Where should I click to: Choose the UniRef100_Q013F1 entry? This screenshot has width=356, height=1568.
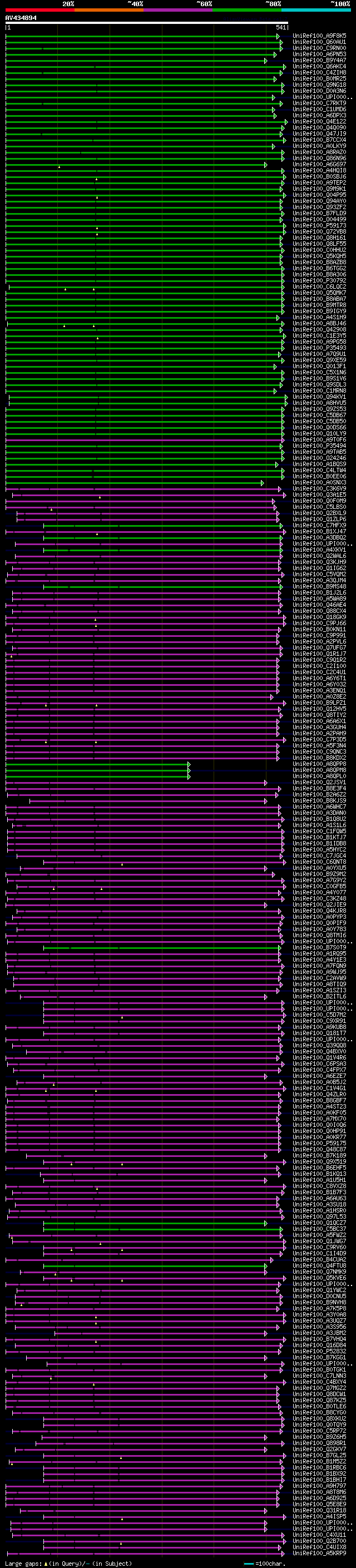click(319, 367)
